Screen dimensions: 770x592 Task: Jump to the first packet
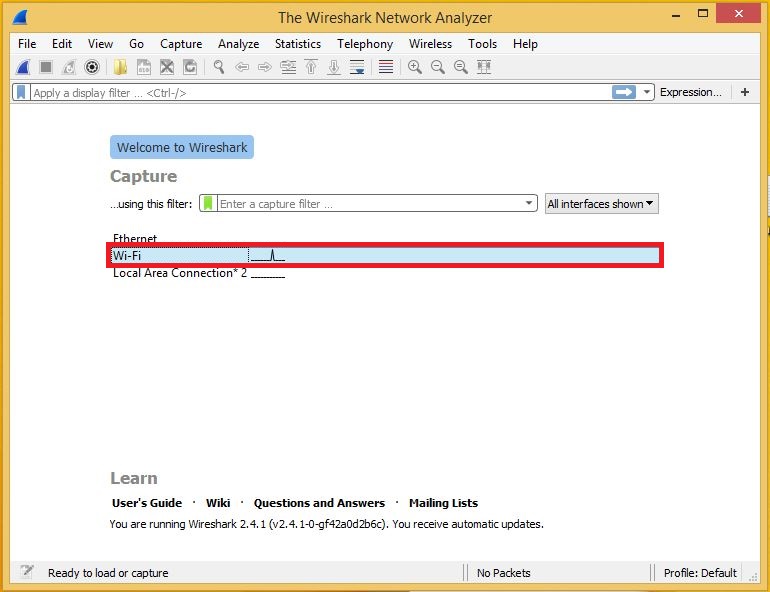[311, 67]
